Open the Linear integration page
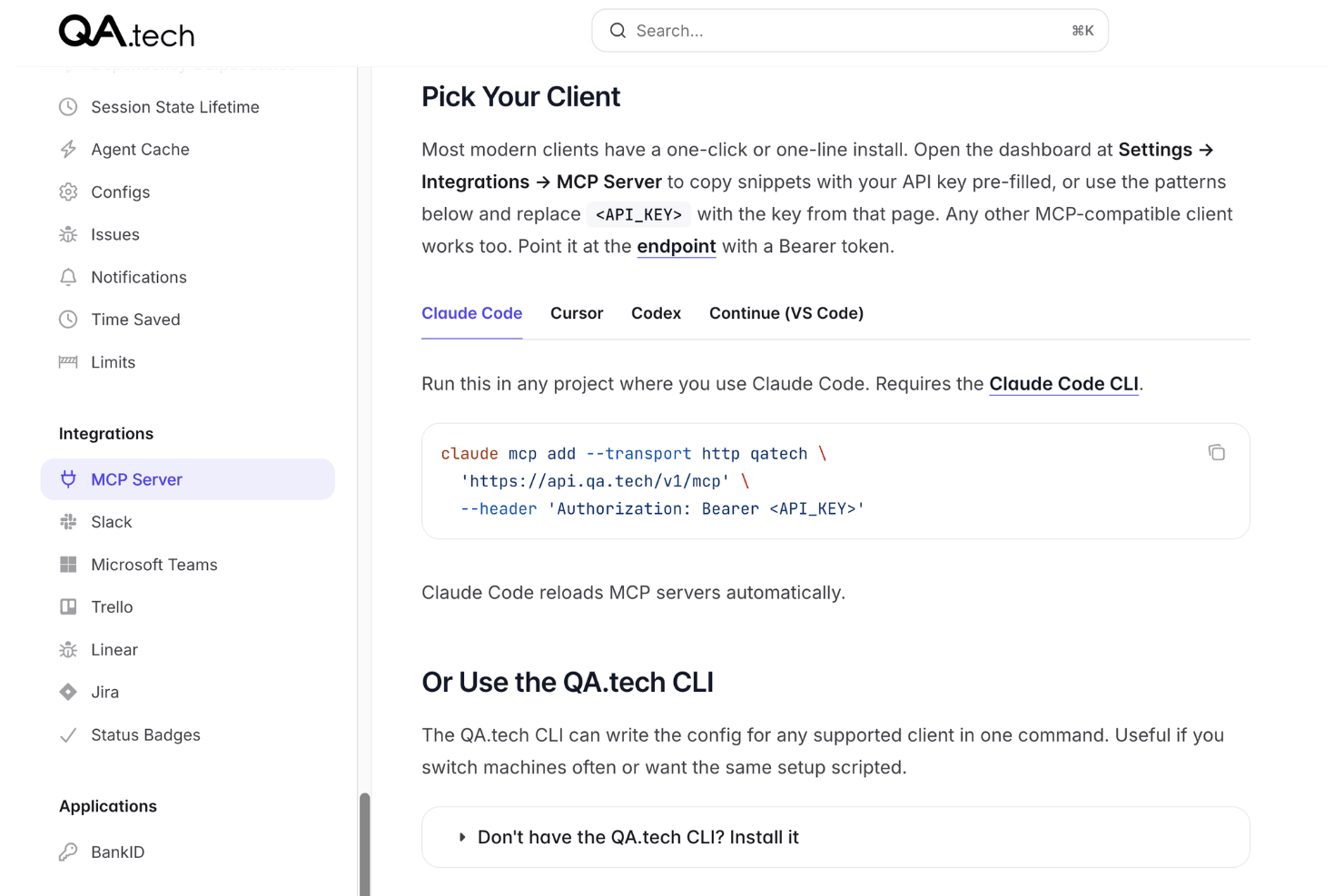This screenshot has height=896, width=1344. tap(114, 650)
